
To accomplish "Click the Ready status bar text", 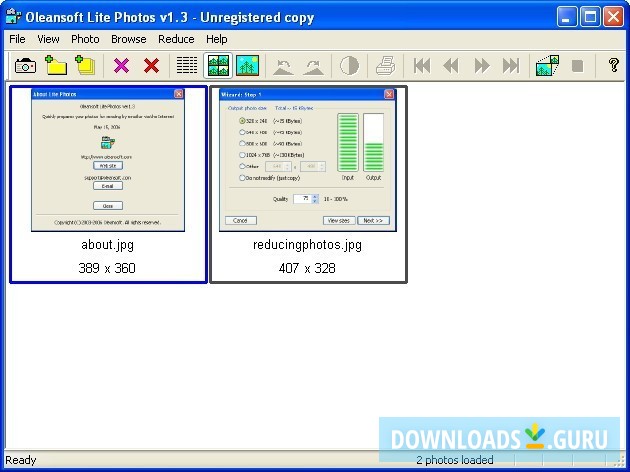I will (20, 460).
